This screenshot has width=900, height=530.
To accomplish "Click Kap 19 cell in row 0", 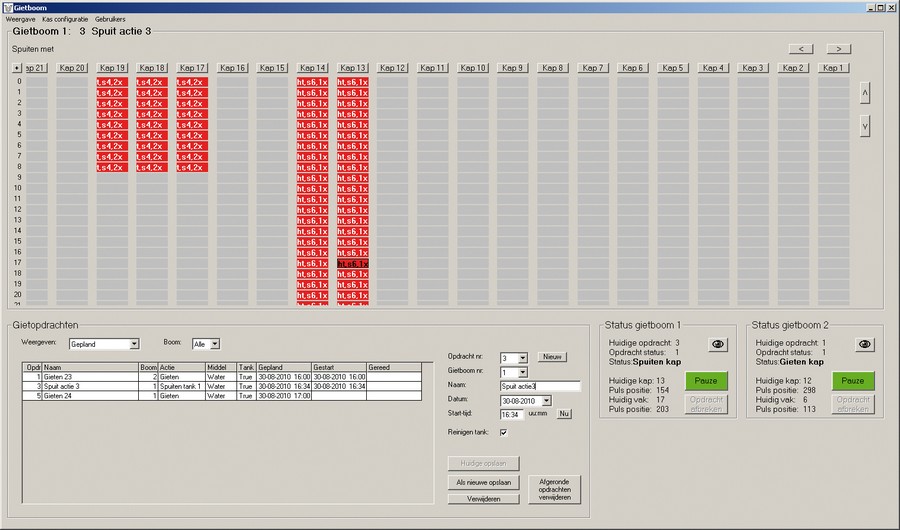I will coord(112,82).
